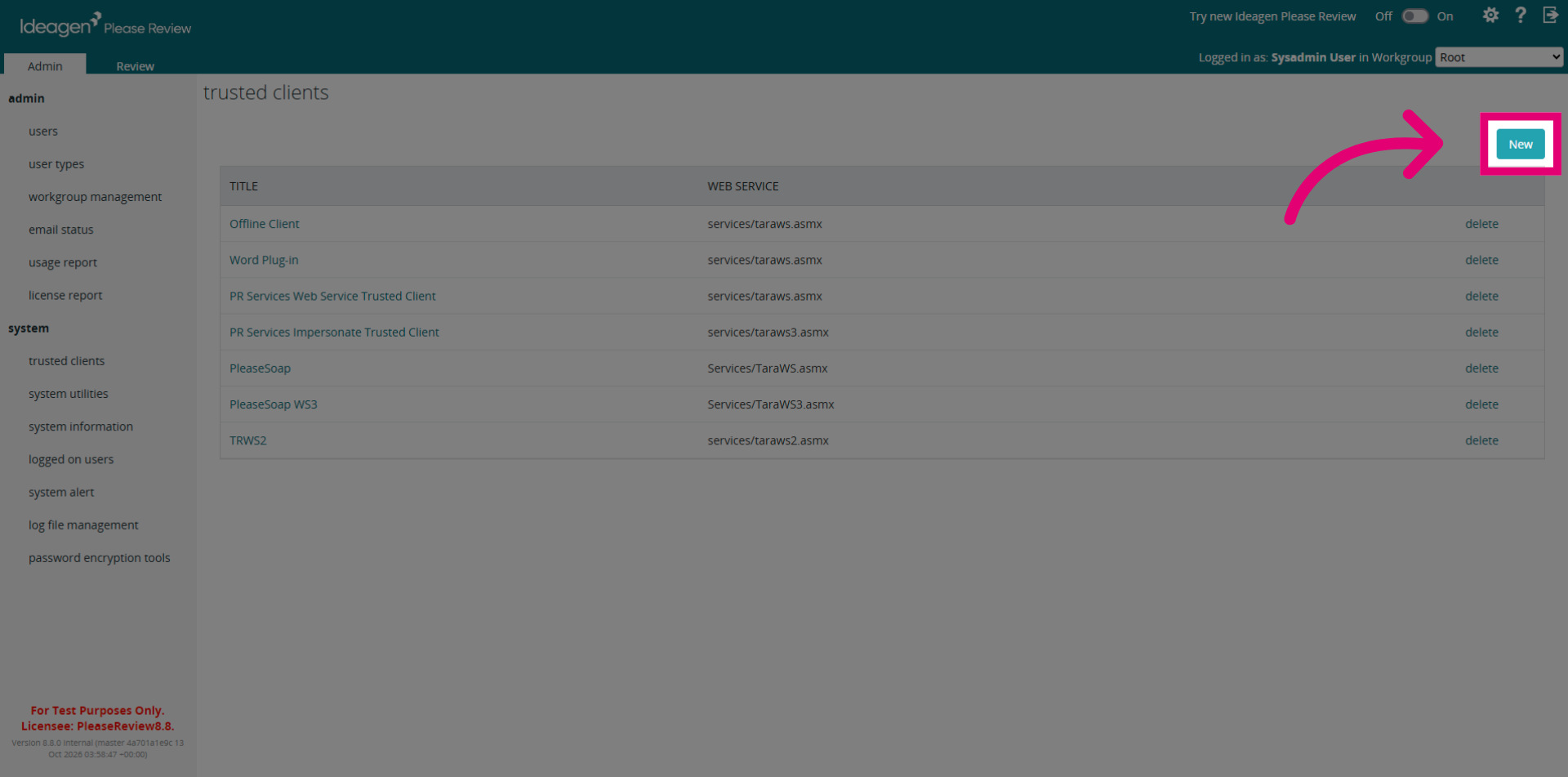Delete the Word Plug-in row
The height and width of the screenshot is (777, 1568).
point(1481,260)
